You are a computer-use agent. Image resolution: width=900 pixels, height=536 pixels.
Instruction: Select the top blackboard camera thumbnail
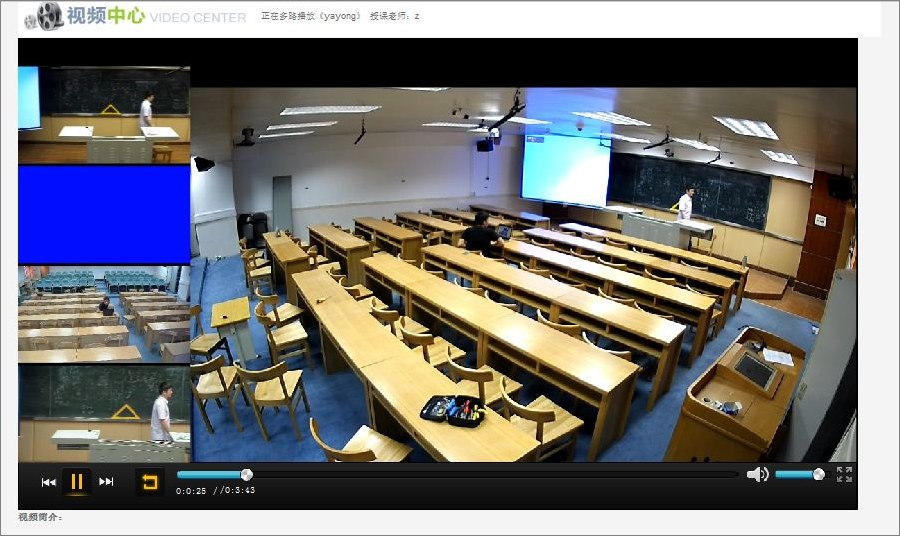tap(104, 115)
